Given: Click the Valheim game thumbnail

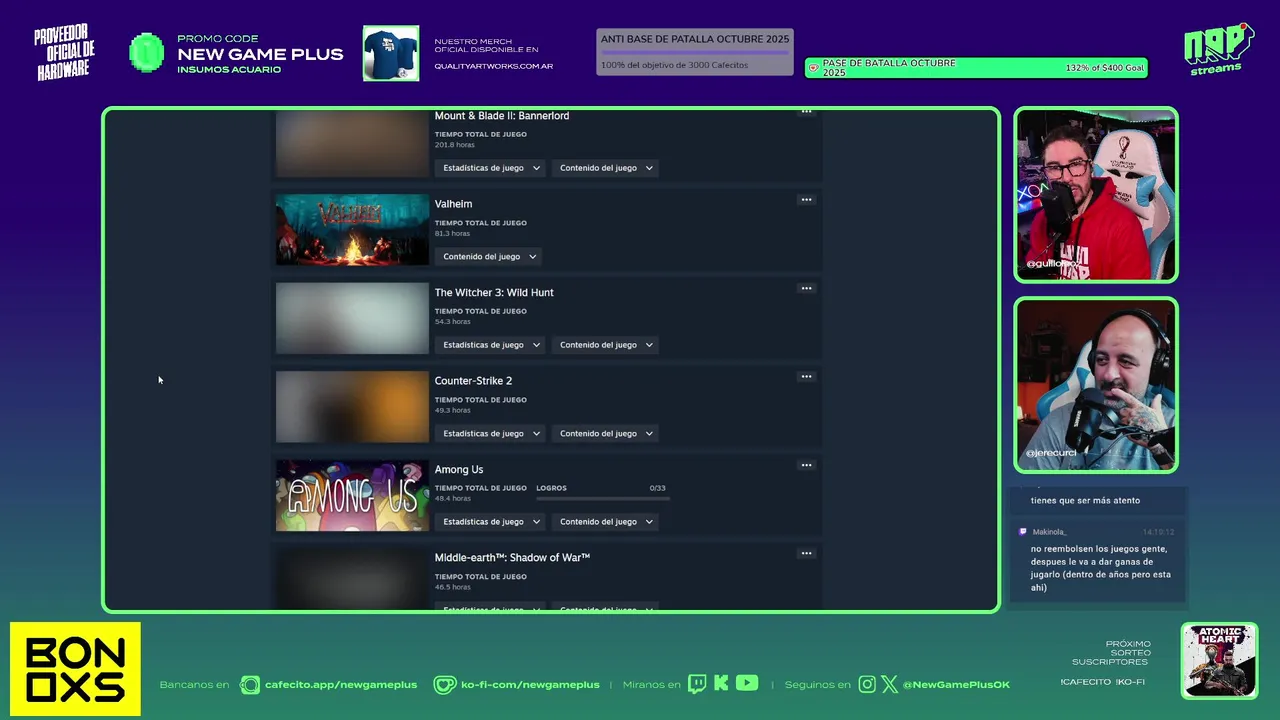Looking at the screenshot, I should [352, 230].
